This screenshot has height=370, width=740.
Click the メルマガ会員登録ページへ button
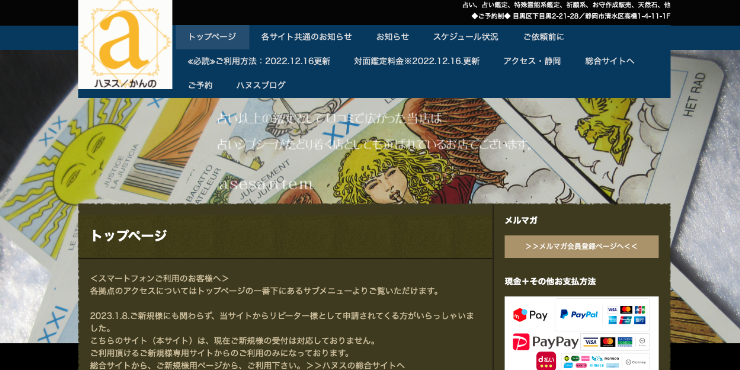(581, 246)
